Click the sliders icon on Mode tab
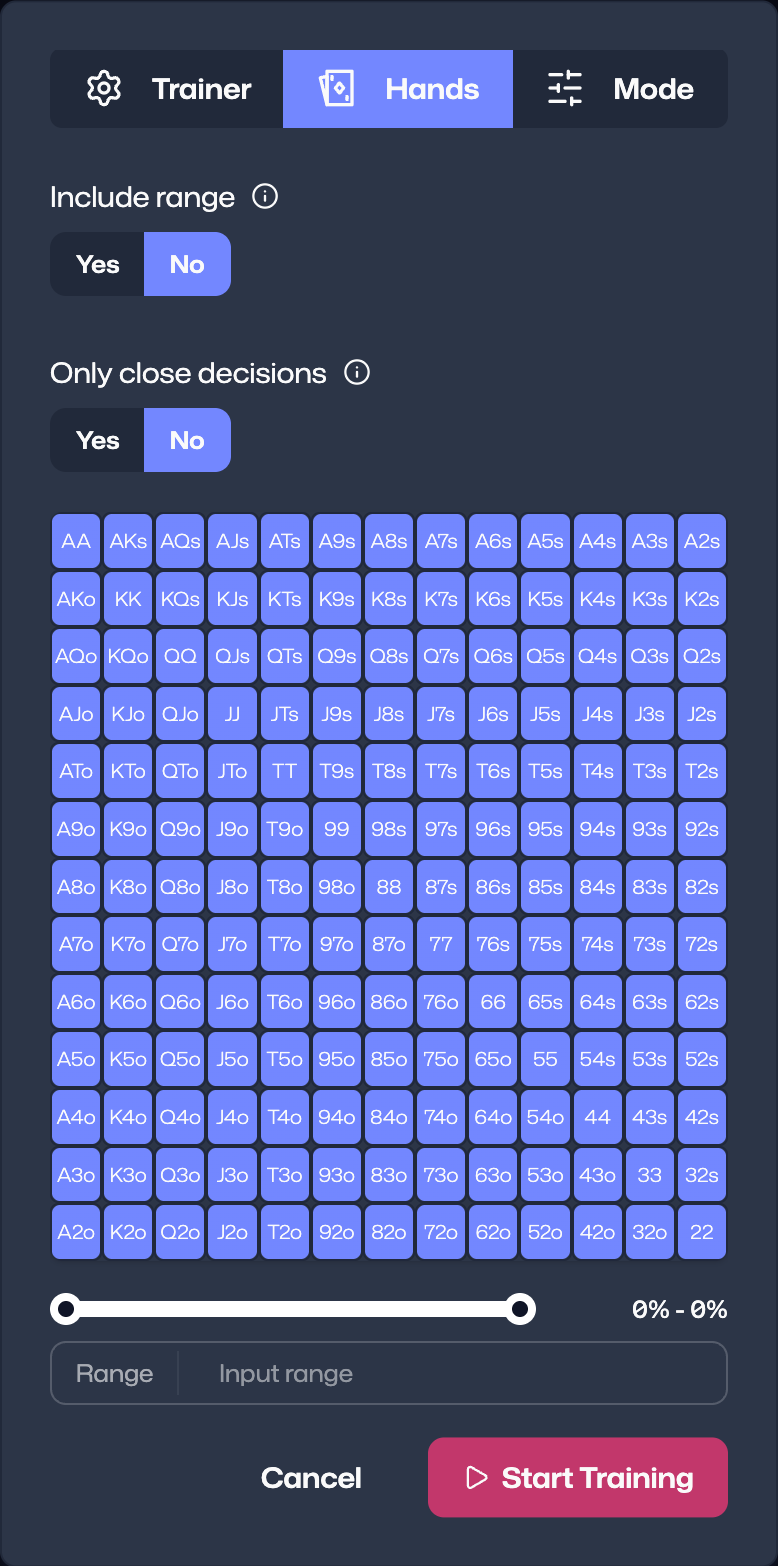Screen dimensions: 778x1566 565,89
